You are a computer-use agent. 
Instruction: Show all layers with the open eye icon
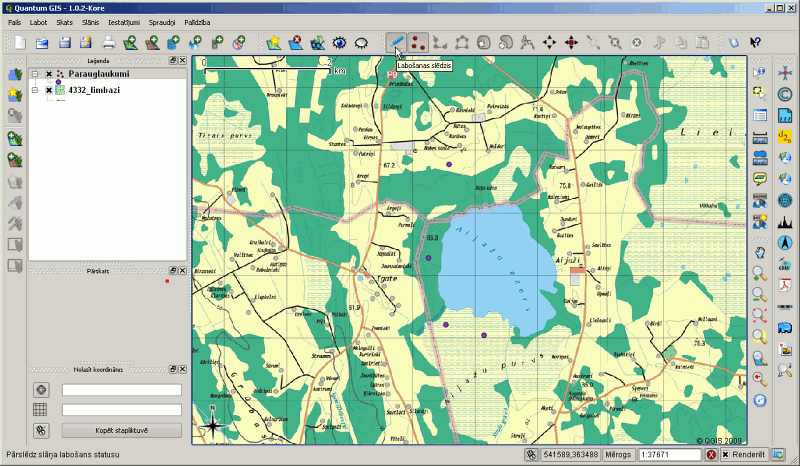[x=339, y=42]
